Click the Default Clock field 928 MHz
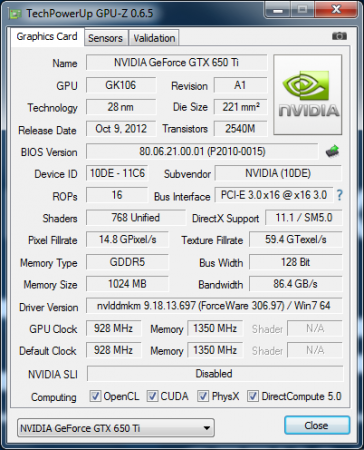The width and height of the screenshot is (364, 450). [113, 350]
